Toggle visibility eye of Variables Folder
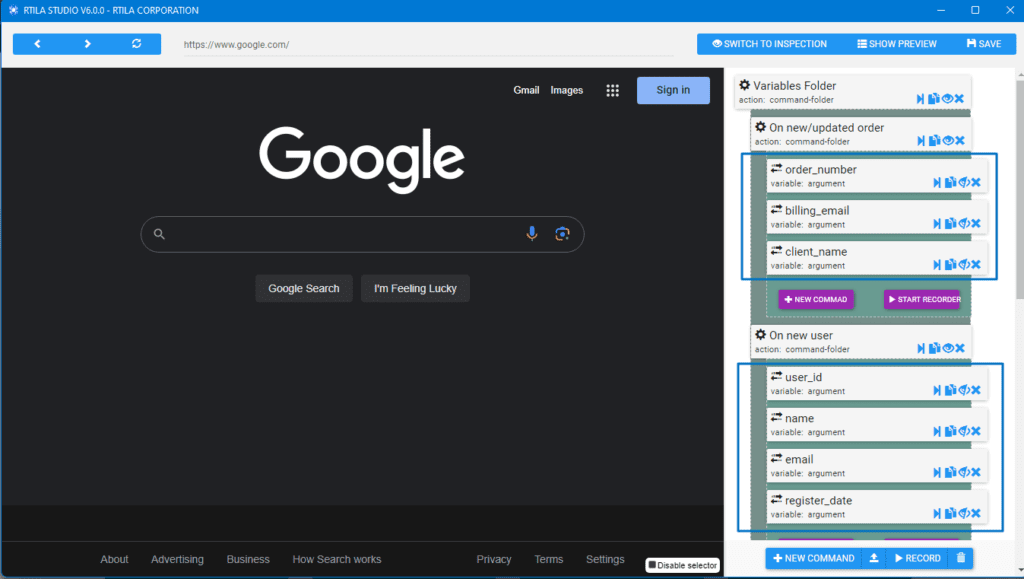Screen dimensions: 1024x579 tap(947, 99)
